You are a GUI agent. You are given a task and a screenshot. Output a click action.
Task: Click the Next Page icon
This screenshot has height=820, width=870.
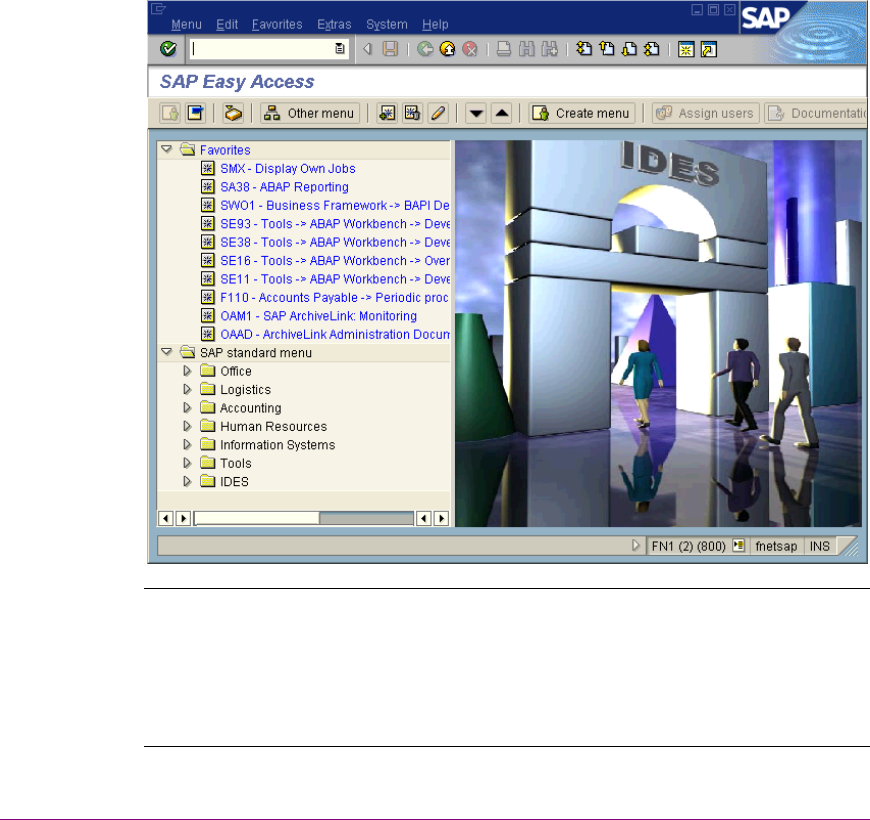pos(629,49)
